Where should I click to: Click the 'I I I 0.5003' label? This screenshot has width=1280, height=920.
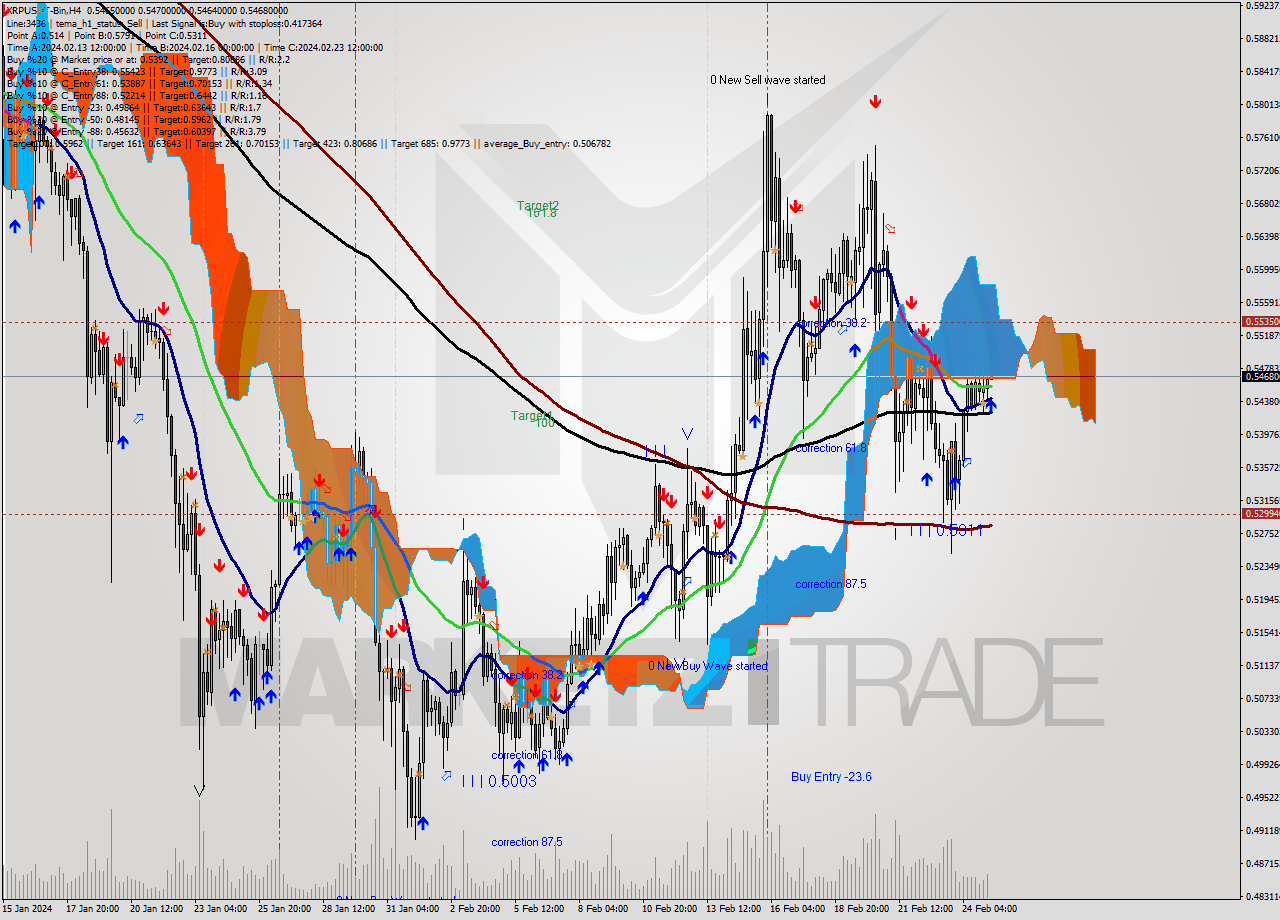coord(499,781)
